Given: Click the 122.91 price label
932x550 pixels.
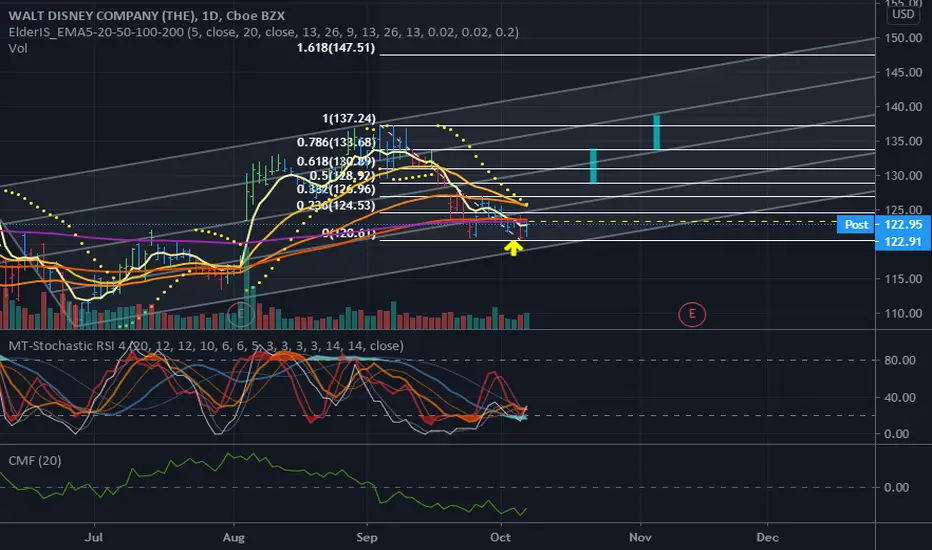Looking at the screenshot, I should (903, 241).
